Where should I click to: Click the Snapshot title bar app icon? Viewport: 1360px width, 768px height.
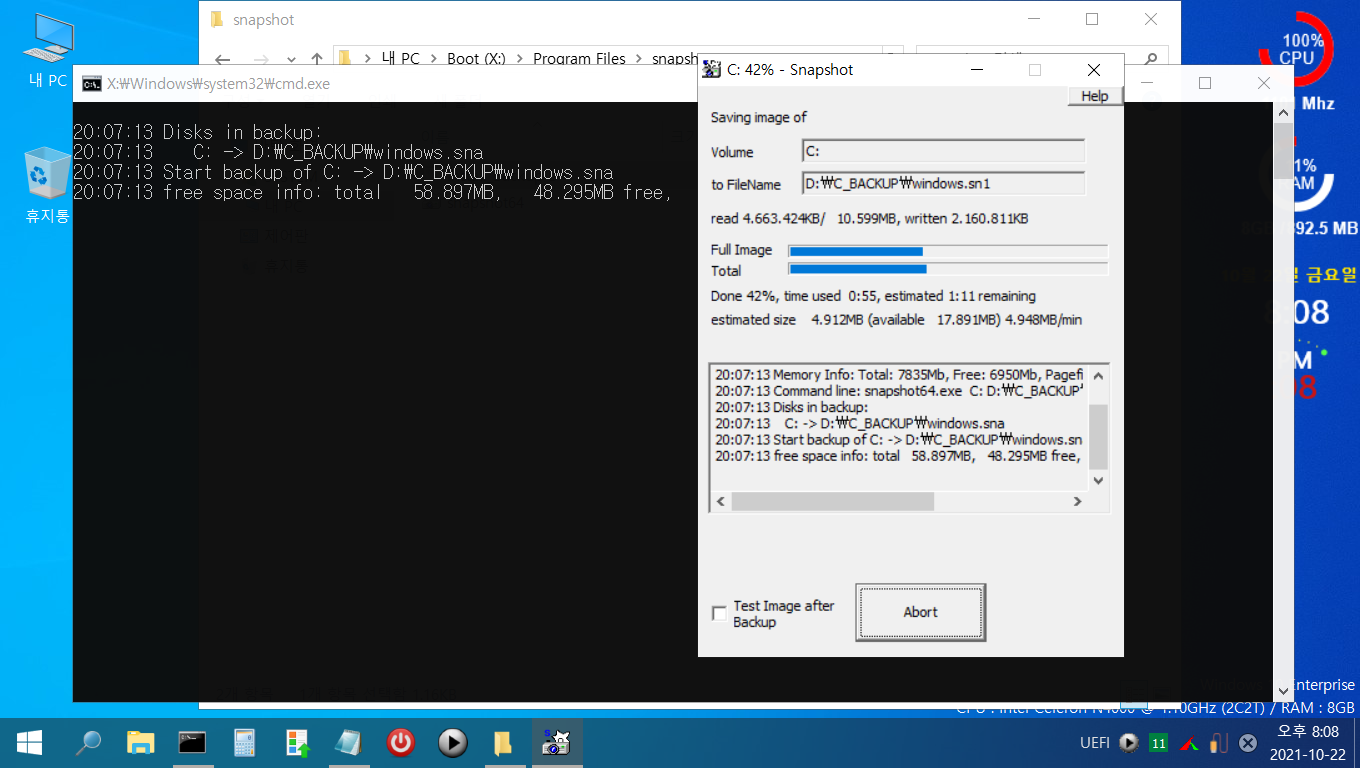tap(712, 69)
